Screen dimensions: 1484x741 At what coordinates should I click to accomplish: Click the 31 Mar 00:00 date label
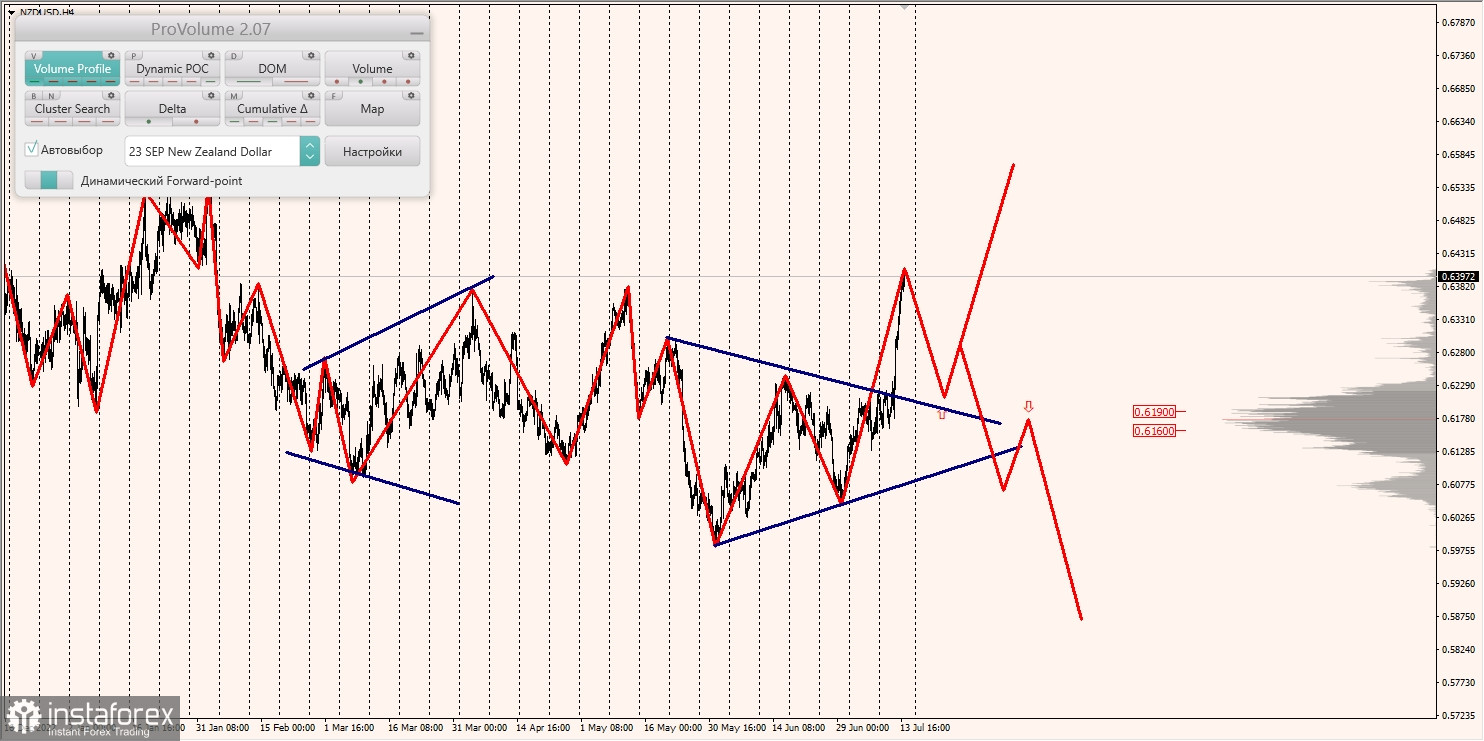point(480,728)
